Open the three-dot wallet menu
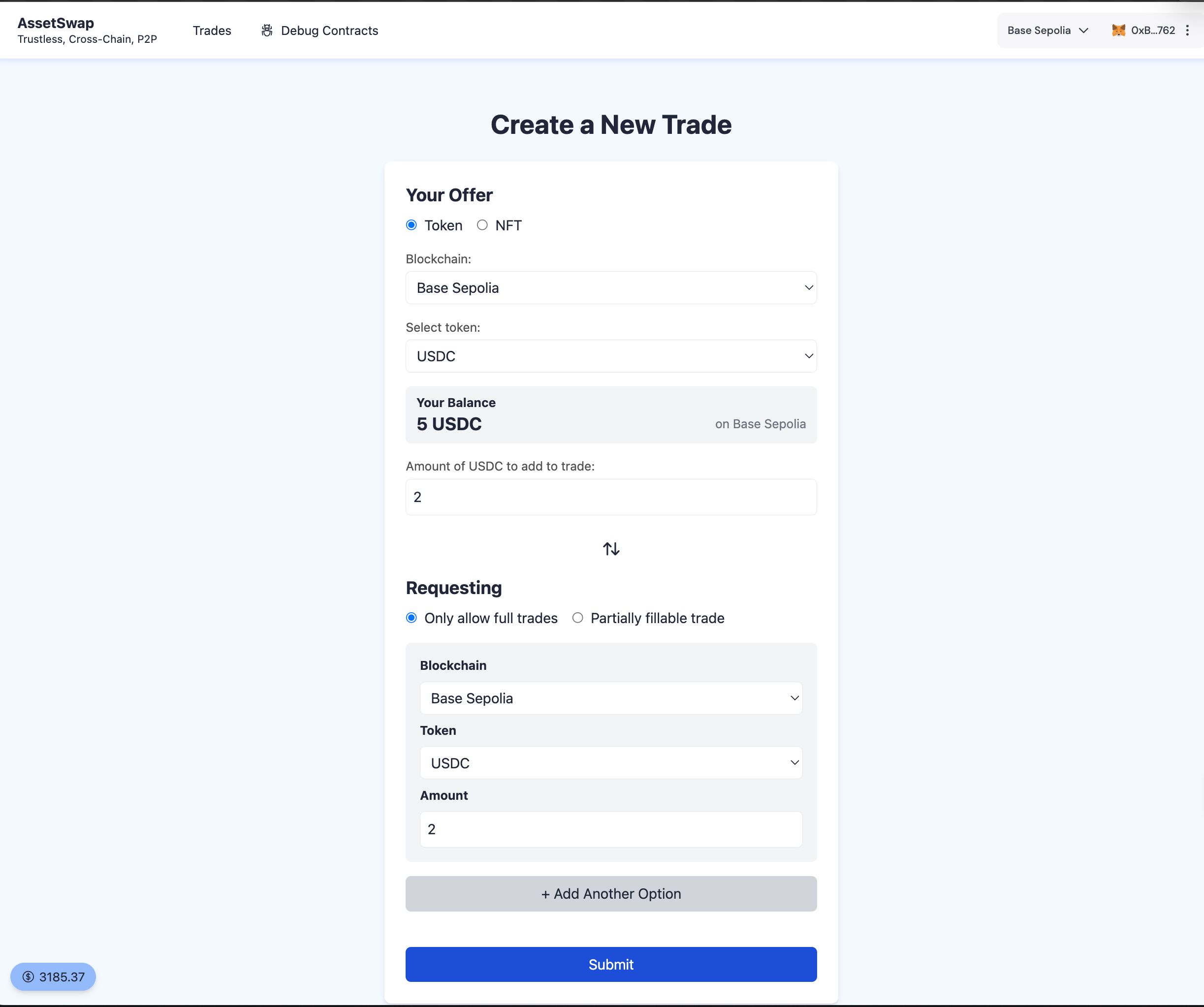This screenshot has width=1204, height=1007. coord(1187,31)
